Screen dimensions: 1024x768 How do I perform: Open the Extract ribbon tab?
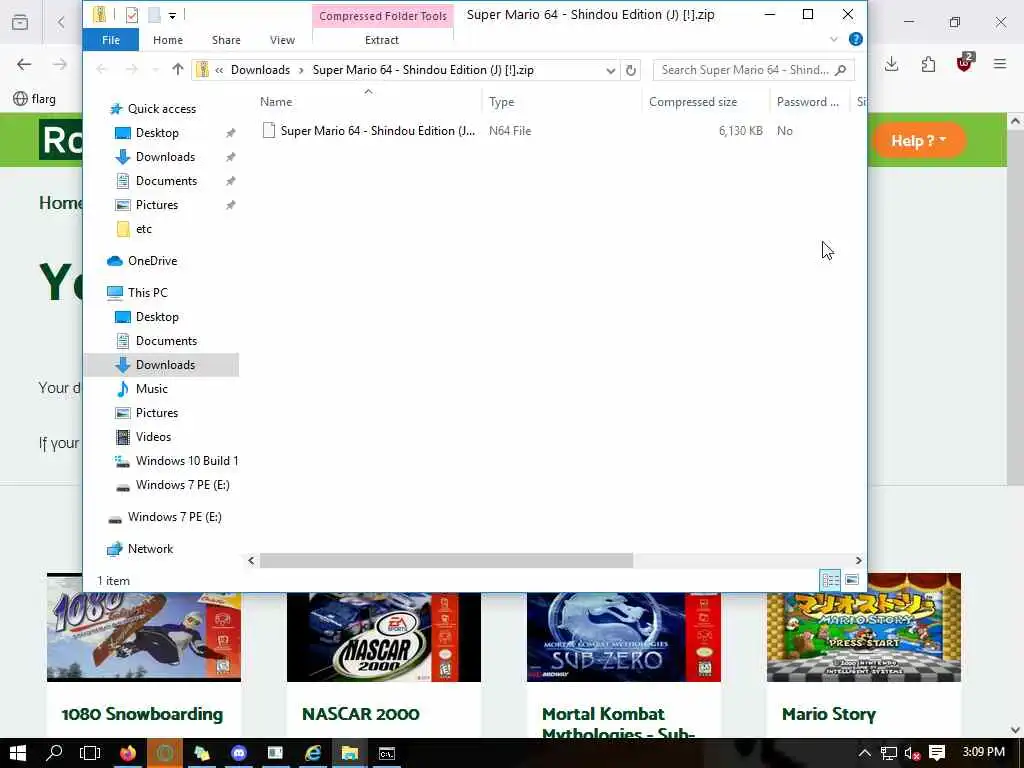point(382,40)
